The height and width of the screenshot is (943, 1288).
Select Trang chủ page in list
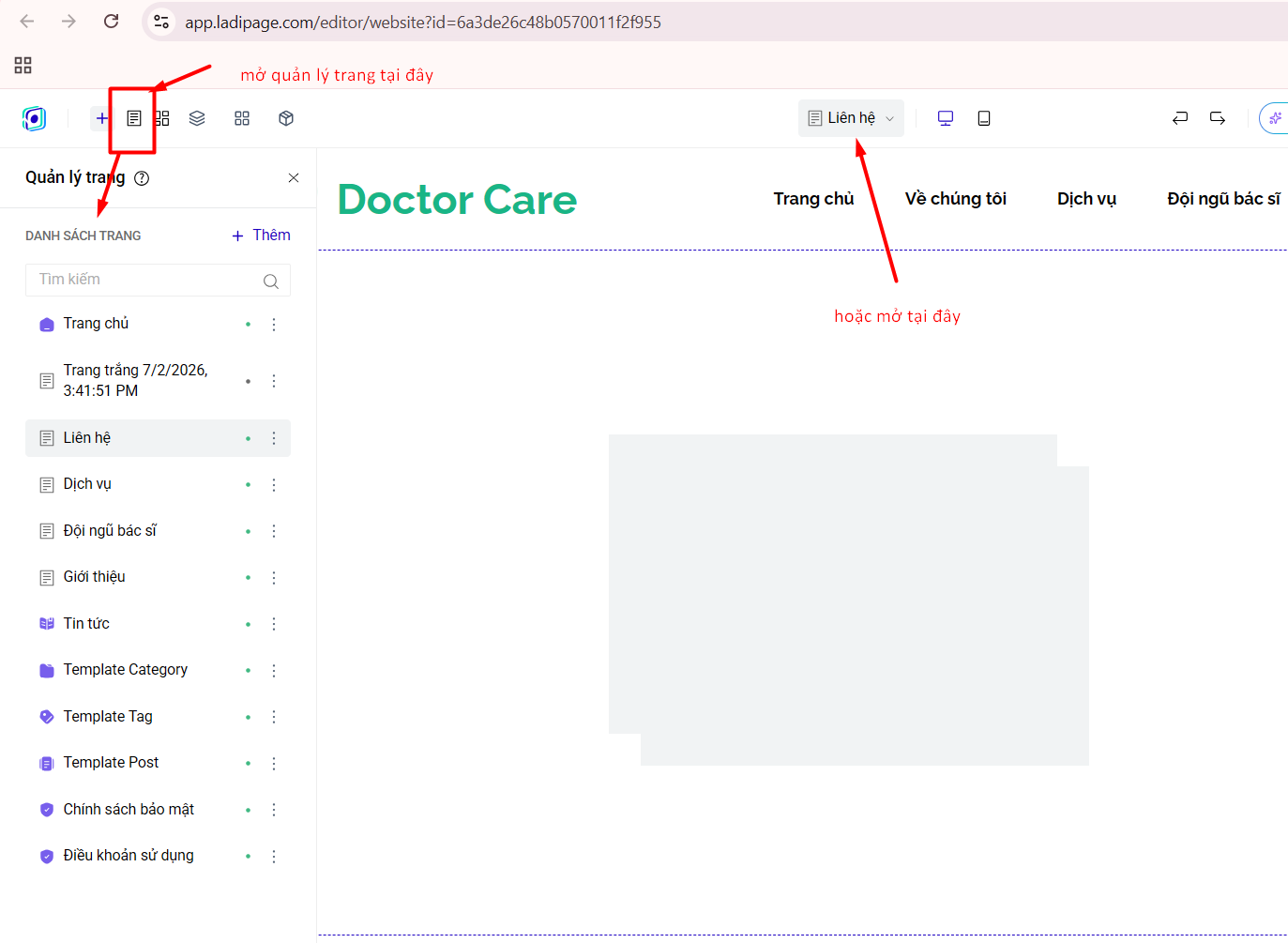[x=158, y=324]
